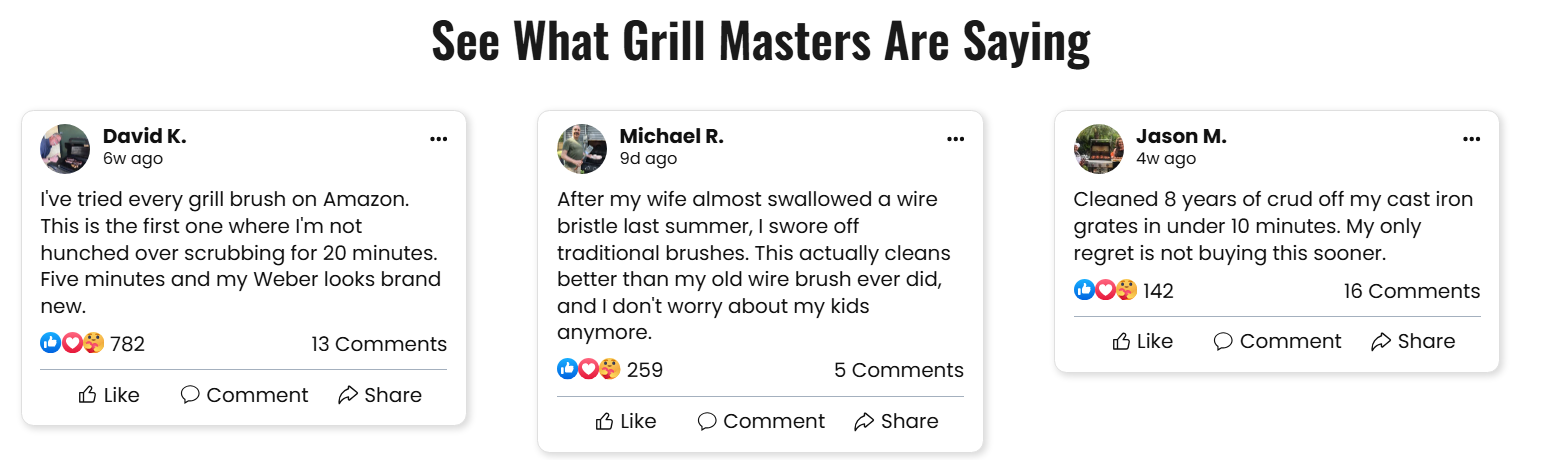Screen dimensions: 1559x460
Task: Open the three-dot menu on Michael R.'s post
Action: click(x=955, y=139)
